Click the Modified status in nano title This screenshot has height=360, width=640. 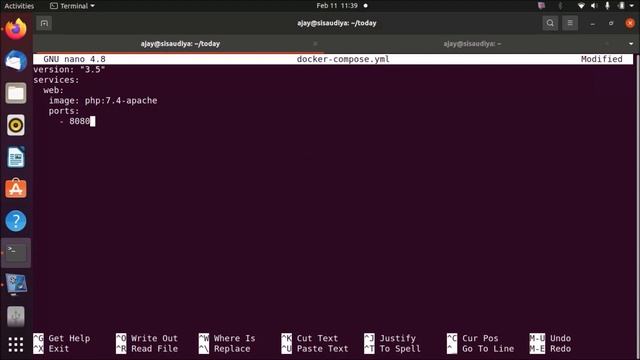(x=602, y=59)
